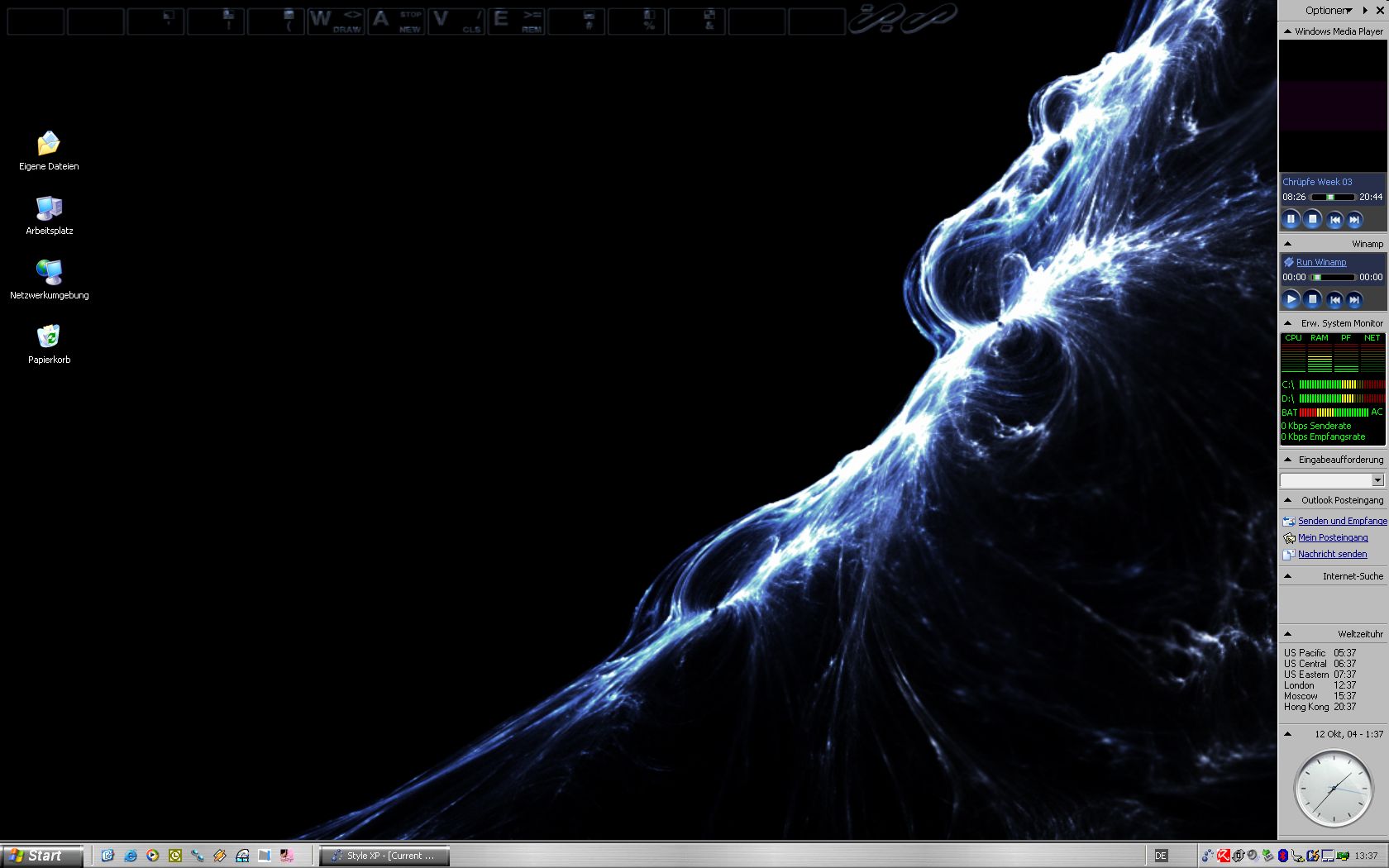Collapse the Weltzeituhr panel
1389x868 pixels.
pos(1287,634)
